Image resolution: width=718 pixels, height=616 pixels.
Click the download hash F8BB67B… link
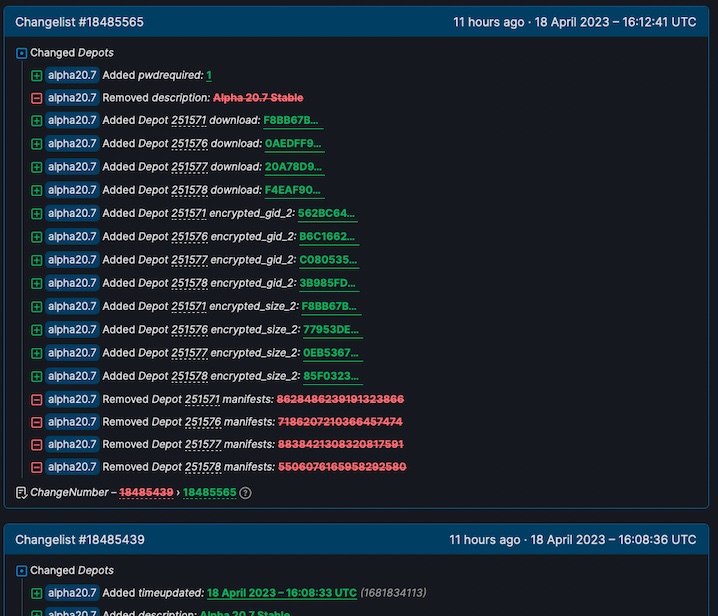[291, 121]
